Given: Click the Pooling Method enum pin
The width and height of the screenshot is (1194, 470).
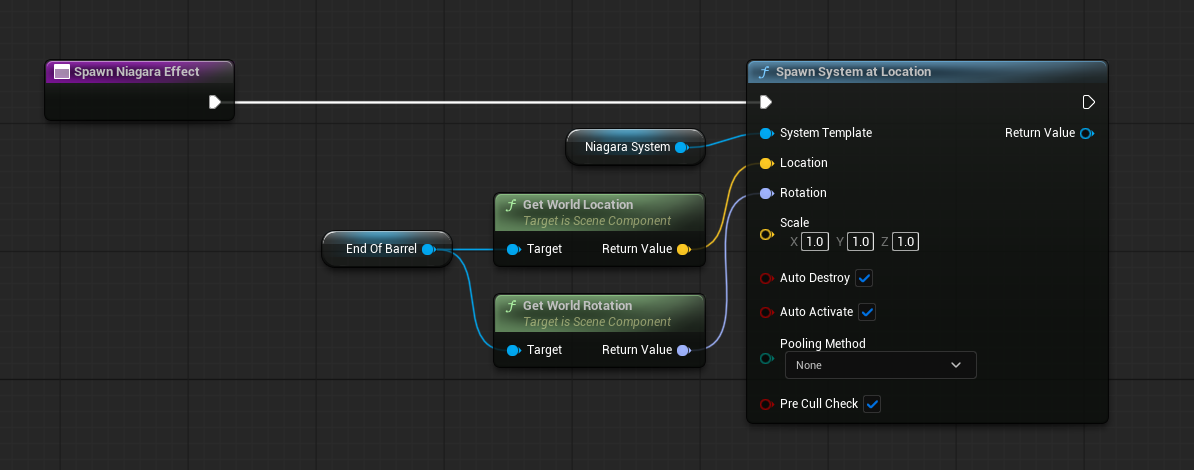Looking at the screenshot, I should pyautogui.click(x=766, y=359).
